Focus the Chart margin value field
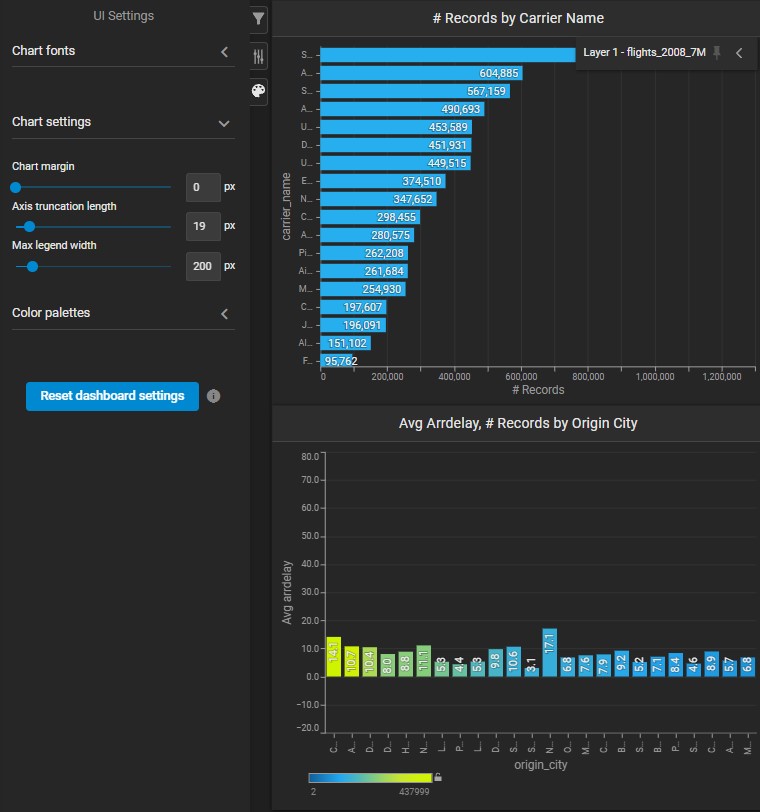 (203, 187)
